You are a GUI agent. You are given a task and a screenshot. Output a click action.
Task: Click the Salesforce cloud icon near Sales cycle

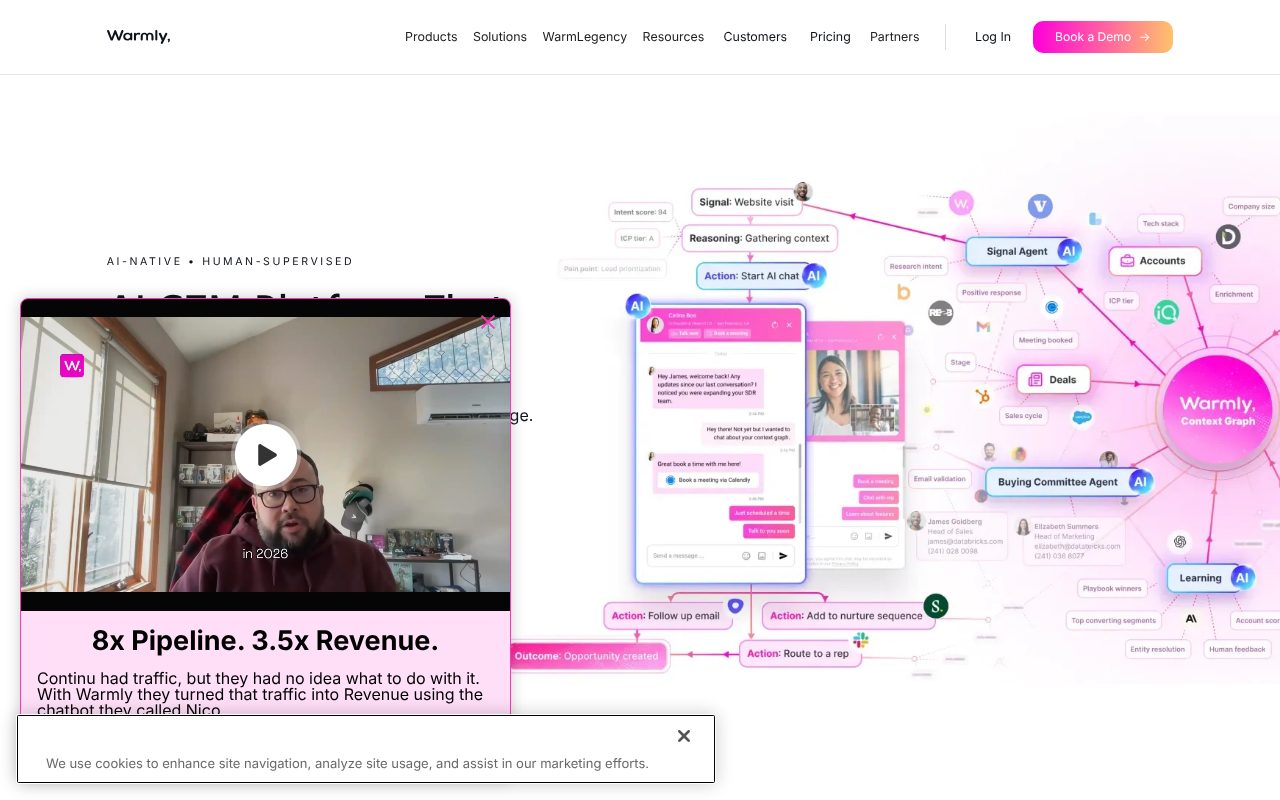[x=1080, y=417]
